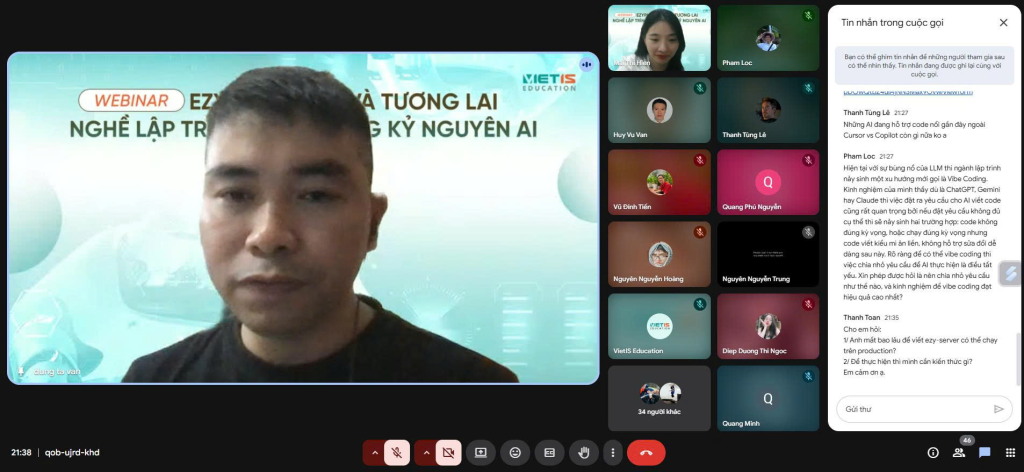Open audio settings chevron beside microphone
The width and height of the screenshot is (1024, 472).
coord(374,452)
